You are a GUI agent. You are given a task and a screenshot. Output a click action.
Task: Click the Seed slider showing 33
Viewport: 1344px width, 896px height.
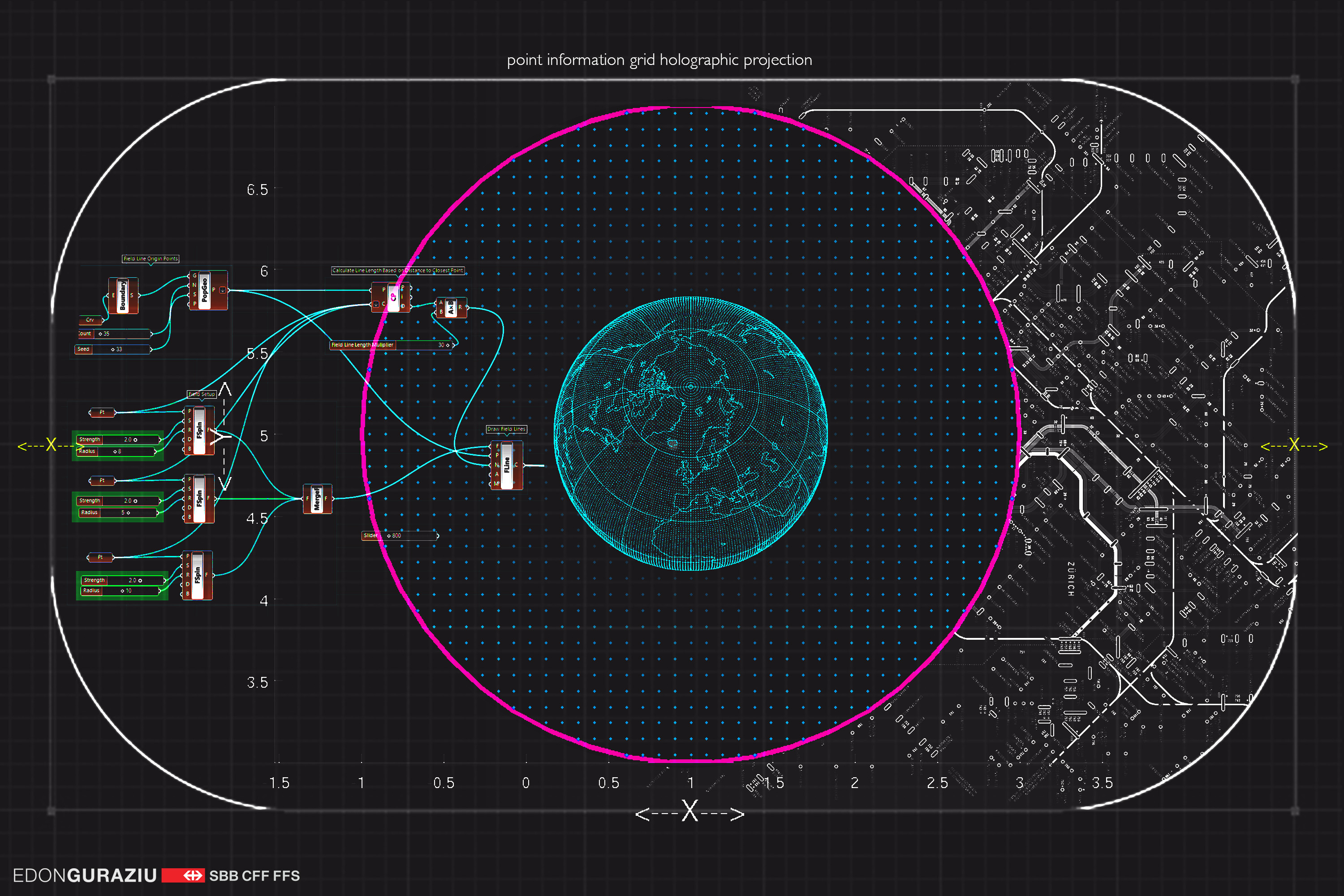pos(113,349)
